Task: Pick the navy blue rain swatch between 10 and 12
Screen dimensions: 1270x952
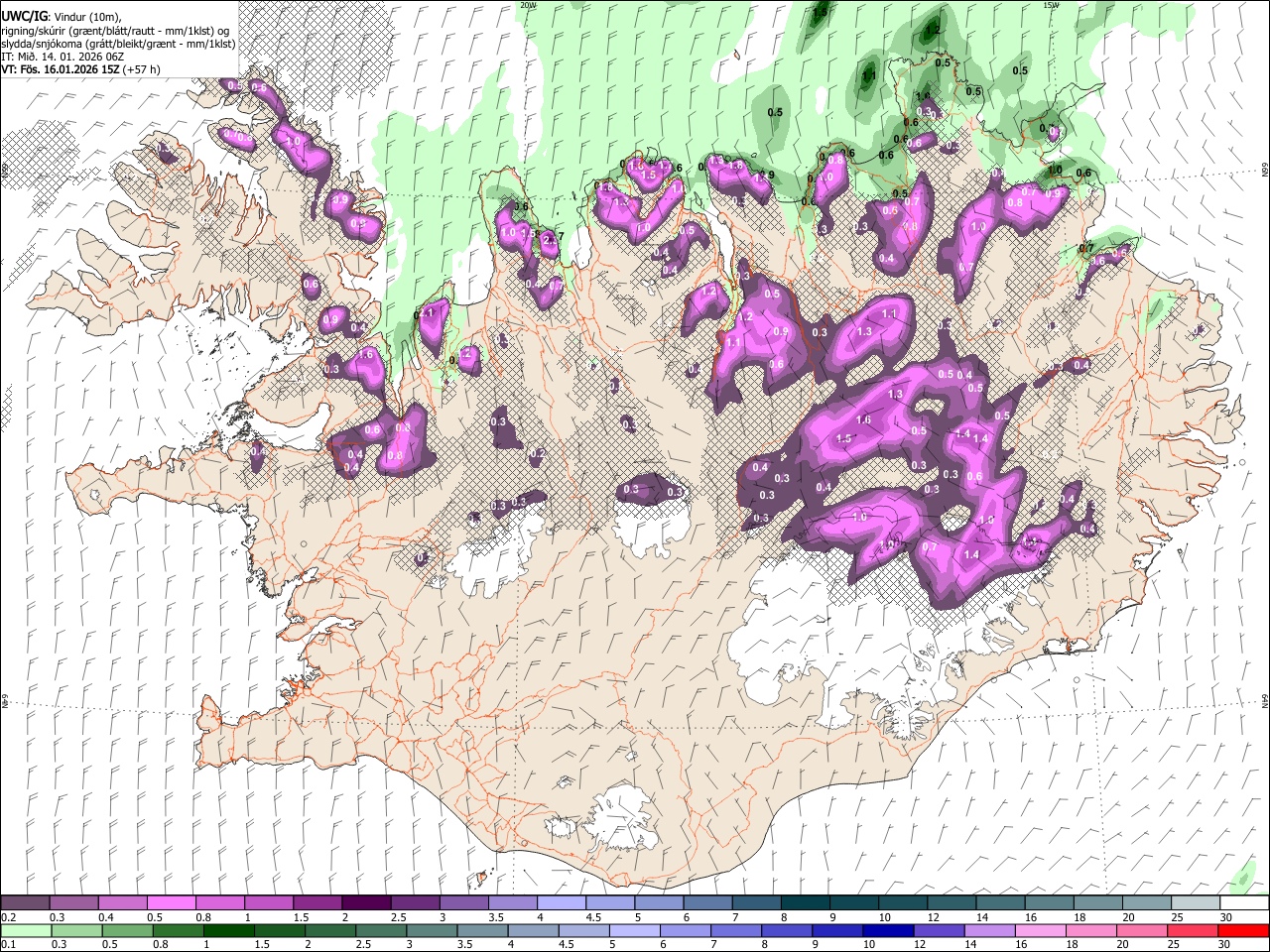Action: pyautogui.click(x=887, y=930)
